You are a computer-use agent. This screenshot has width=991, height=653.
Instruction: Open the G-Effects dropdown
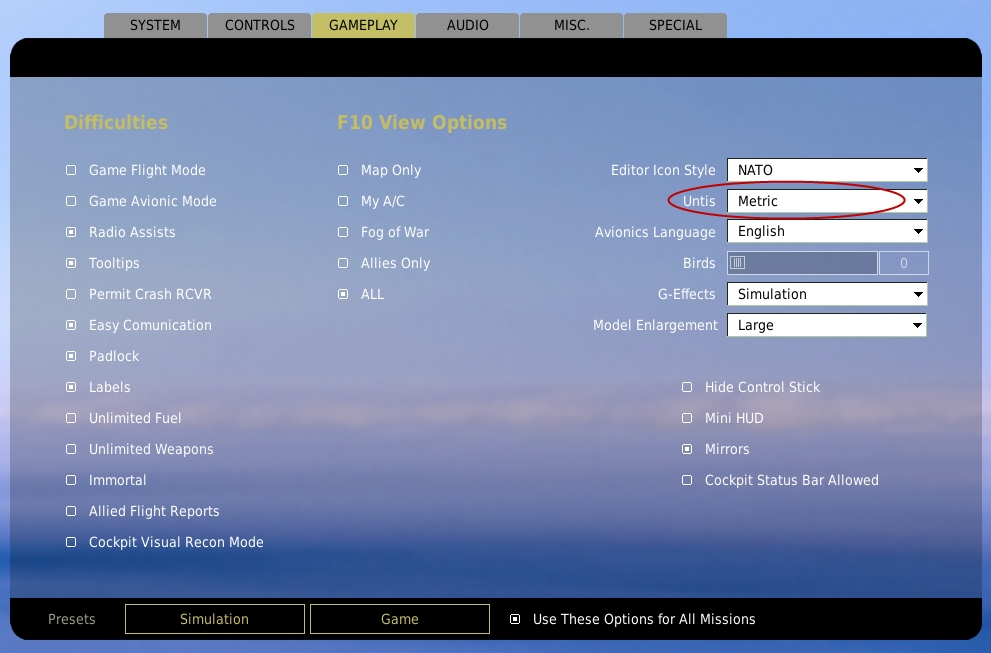(827, 294)
